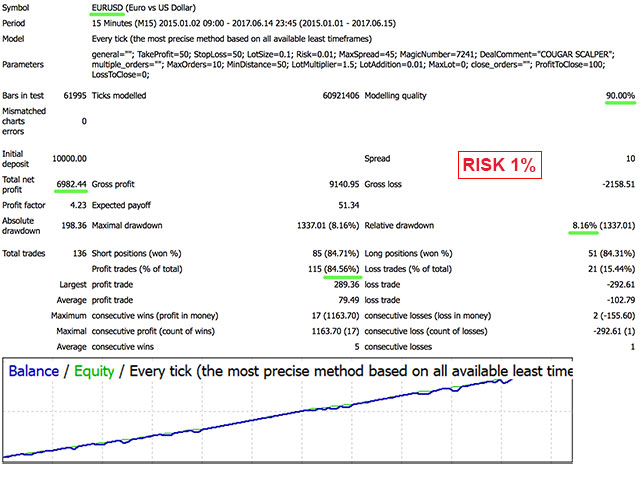The height and width of the screenshot is (480, 640).
Task: Select the Profit factor value 4.23
Action: pos(76,204)
